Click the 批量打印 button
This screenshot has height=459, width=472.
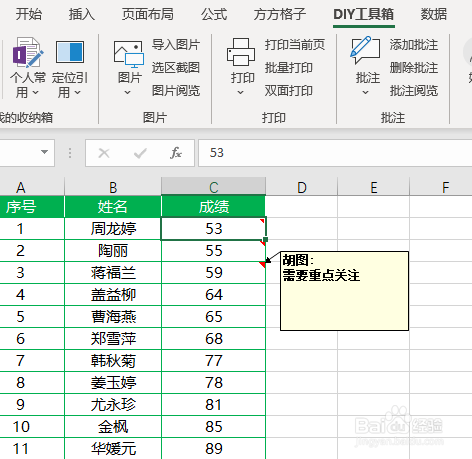point(289,68)
